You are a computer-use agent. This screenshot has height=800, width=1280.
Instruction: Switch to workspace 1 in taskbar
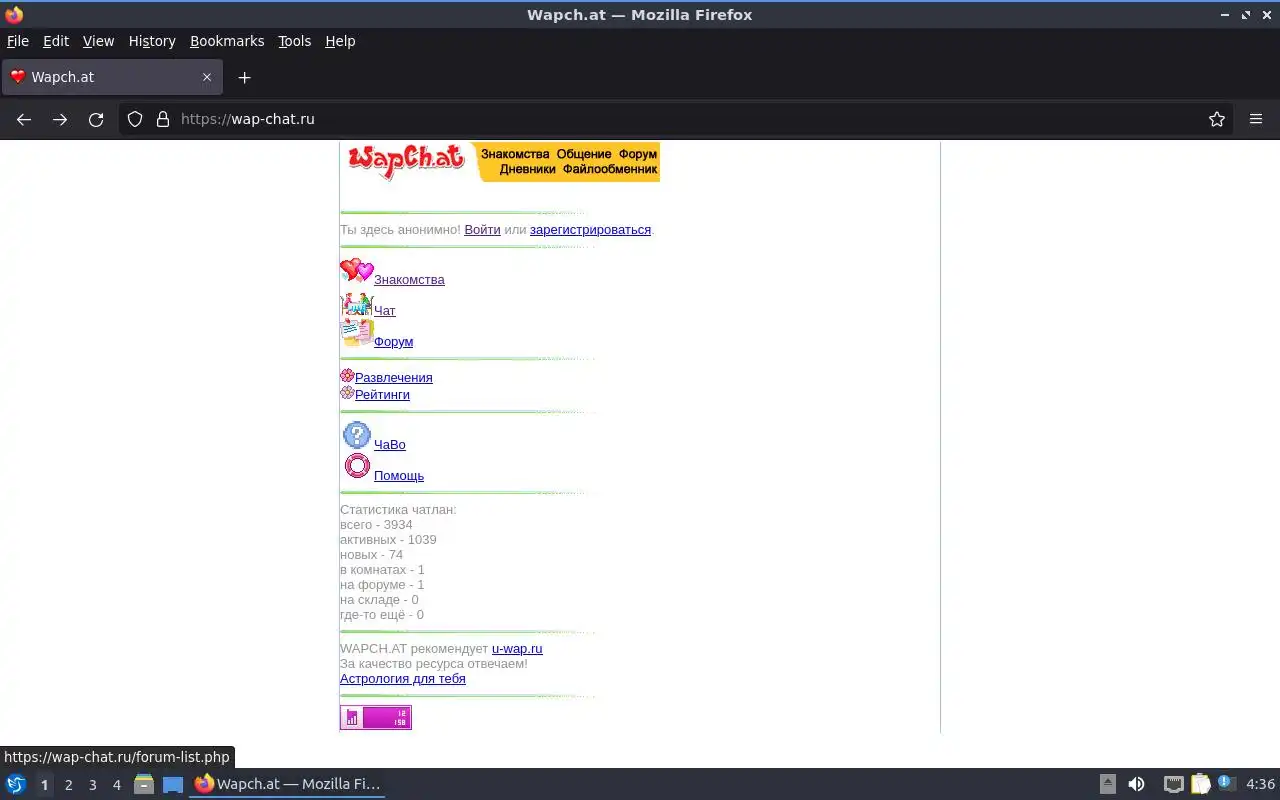[x=44, y=785]
